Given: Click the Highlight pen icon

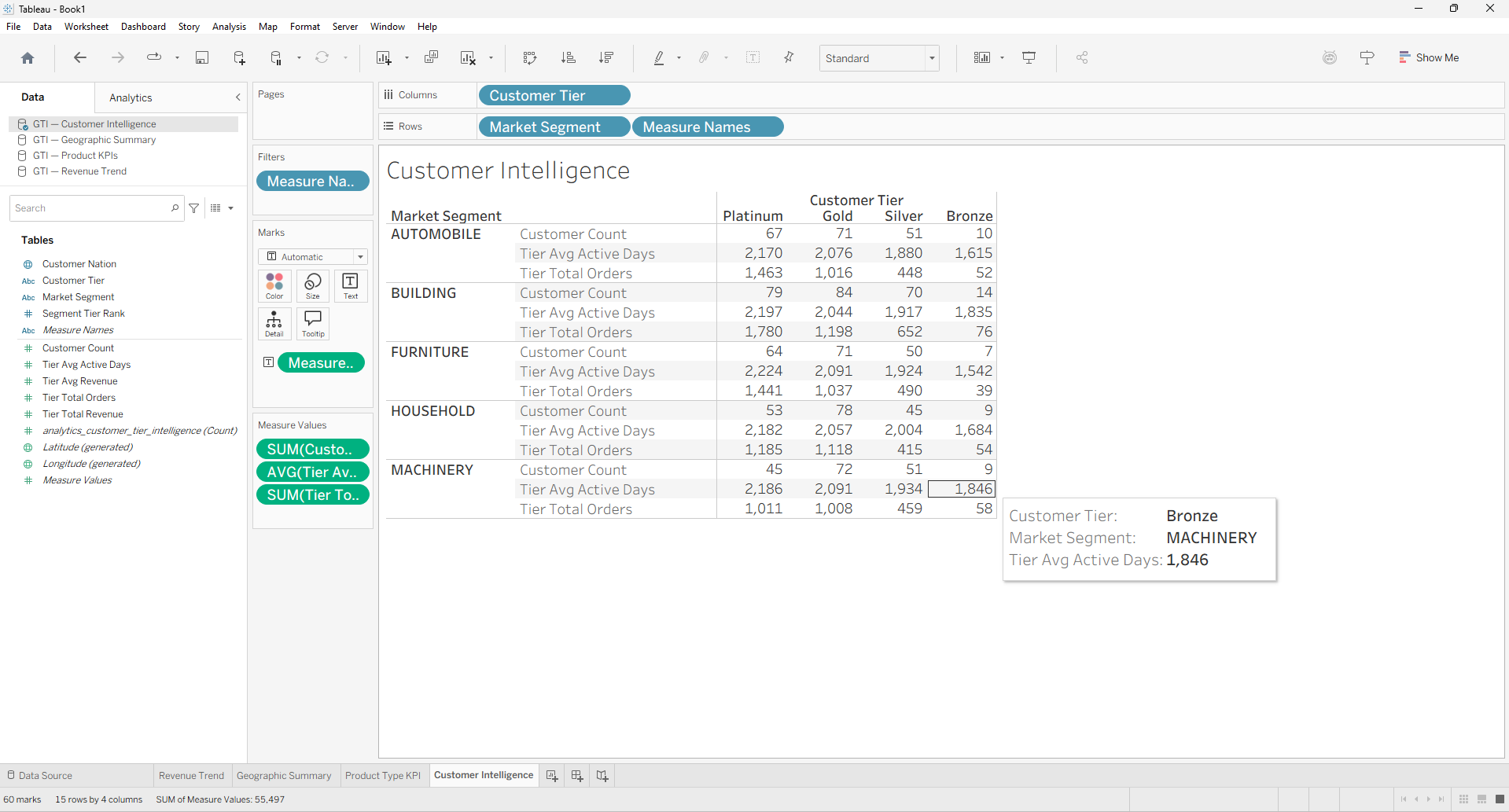Looking at the screenshot, I should [659, 57].
